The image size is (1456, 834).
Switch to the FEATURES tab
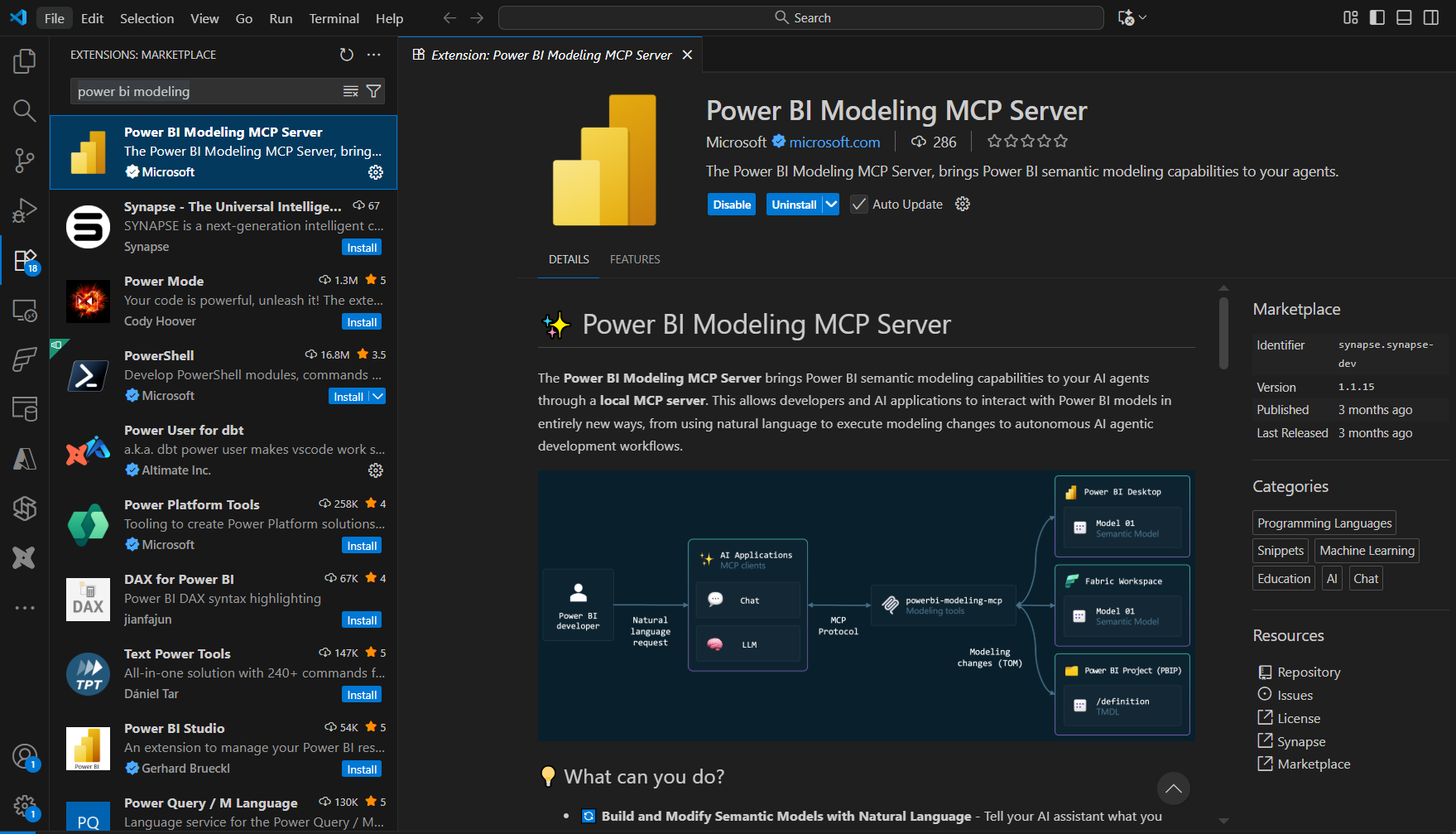point(635,259)
